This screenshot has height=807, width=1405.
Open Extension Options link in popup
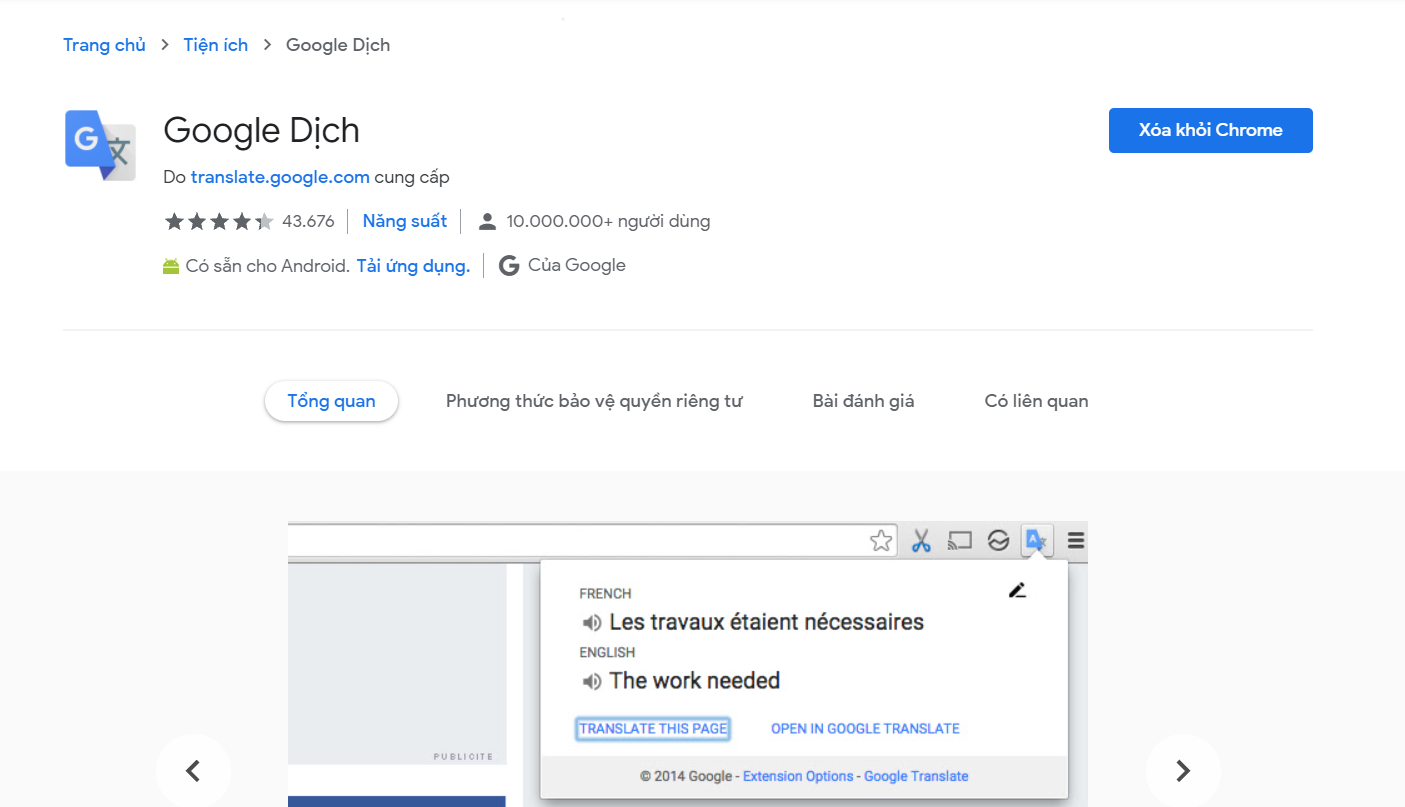point(798,776)
